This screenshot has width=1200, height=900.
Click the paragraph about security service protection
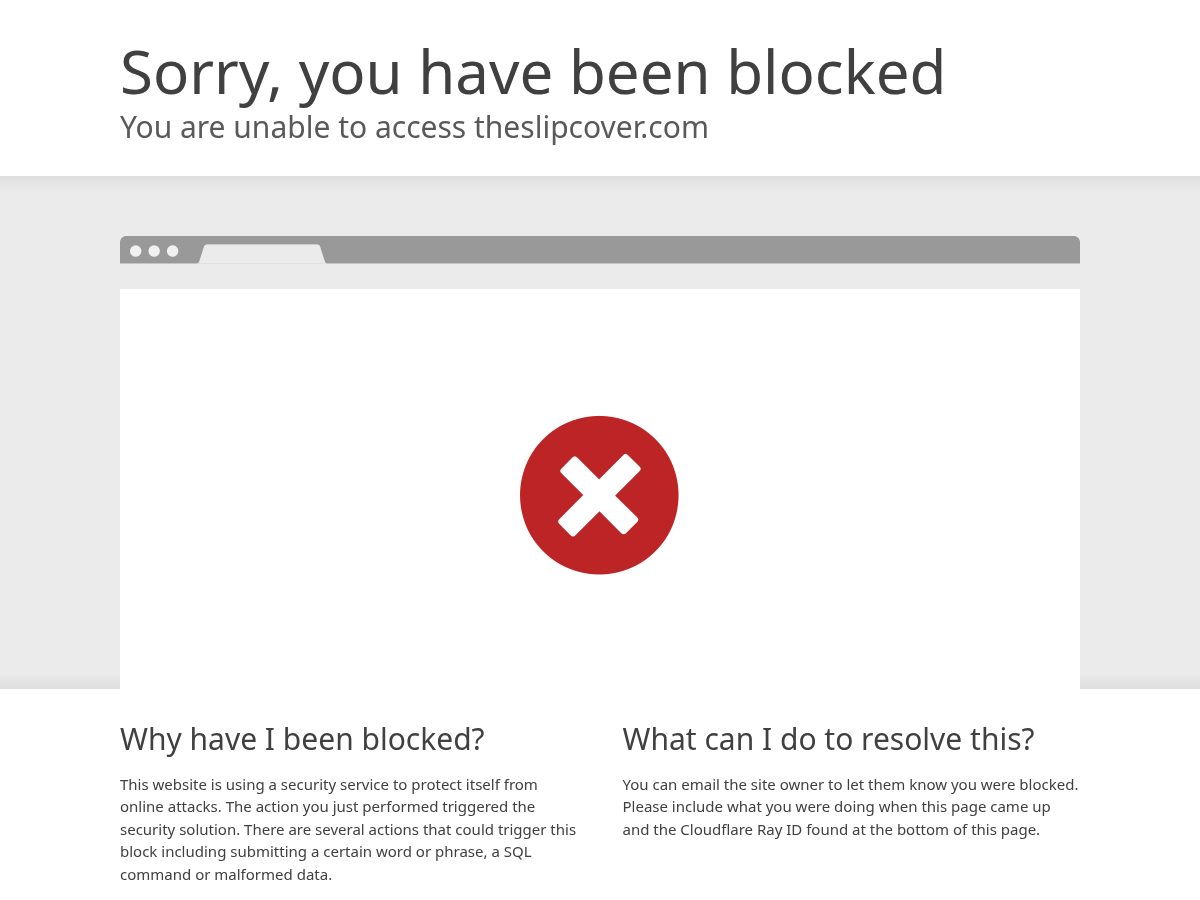(x=348, y=829)
